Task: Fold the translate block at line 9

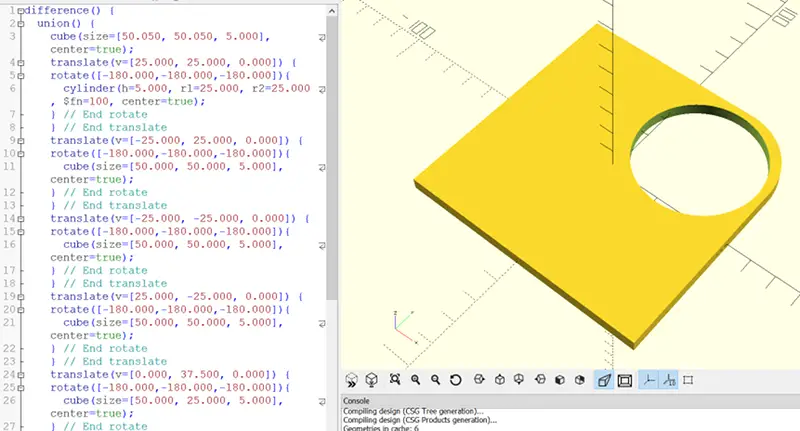Action: [20, 140]
